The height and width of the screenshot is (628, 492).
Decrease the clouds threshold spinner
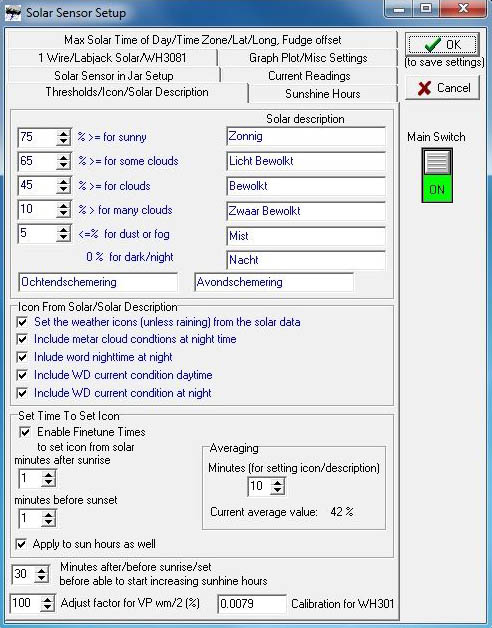pos(63,189)
